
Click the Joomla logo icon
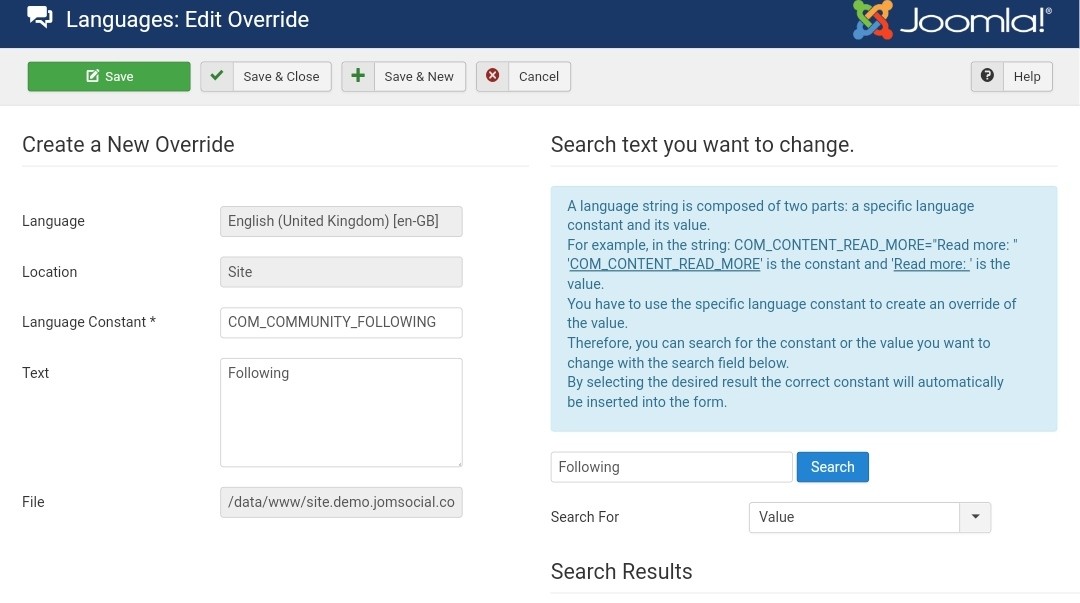(872, 20)
